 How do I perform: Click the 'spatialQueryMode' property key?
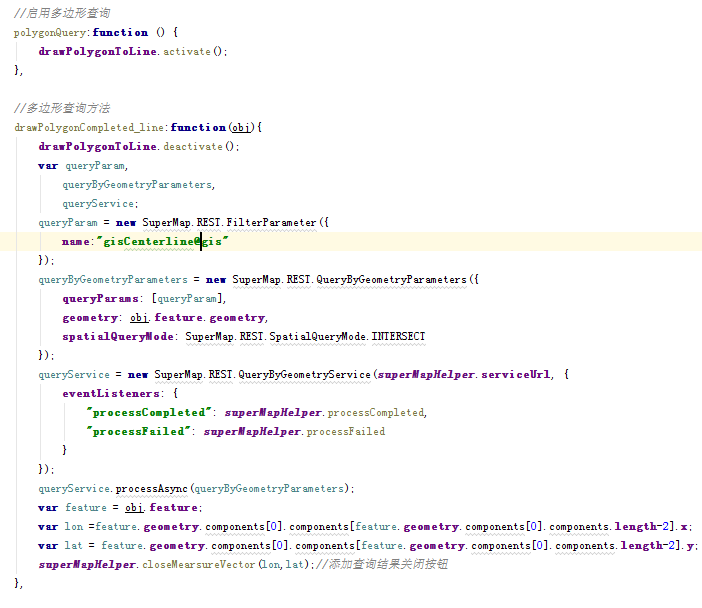point(118,336)
